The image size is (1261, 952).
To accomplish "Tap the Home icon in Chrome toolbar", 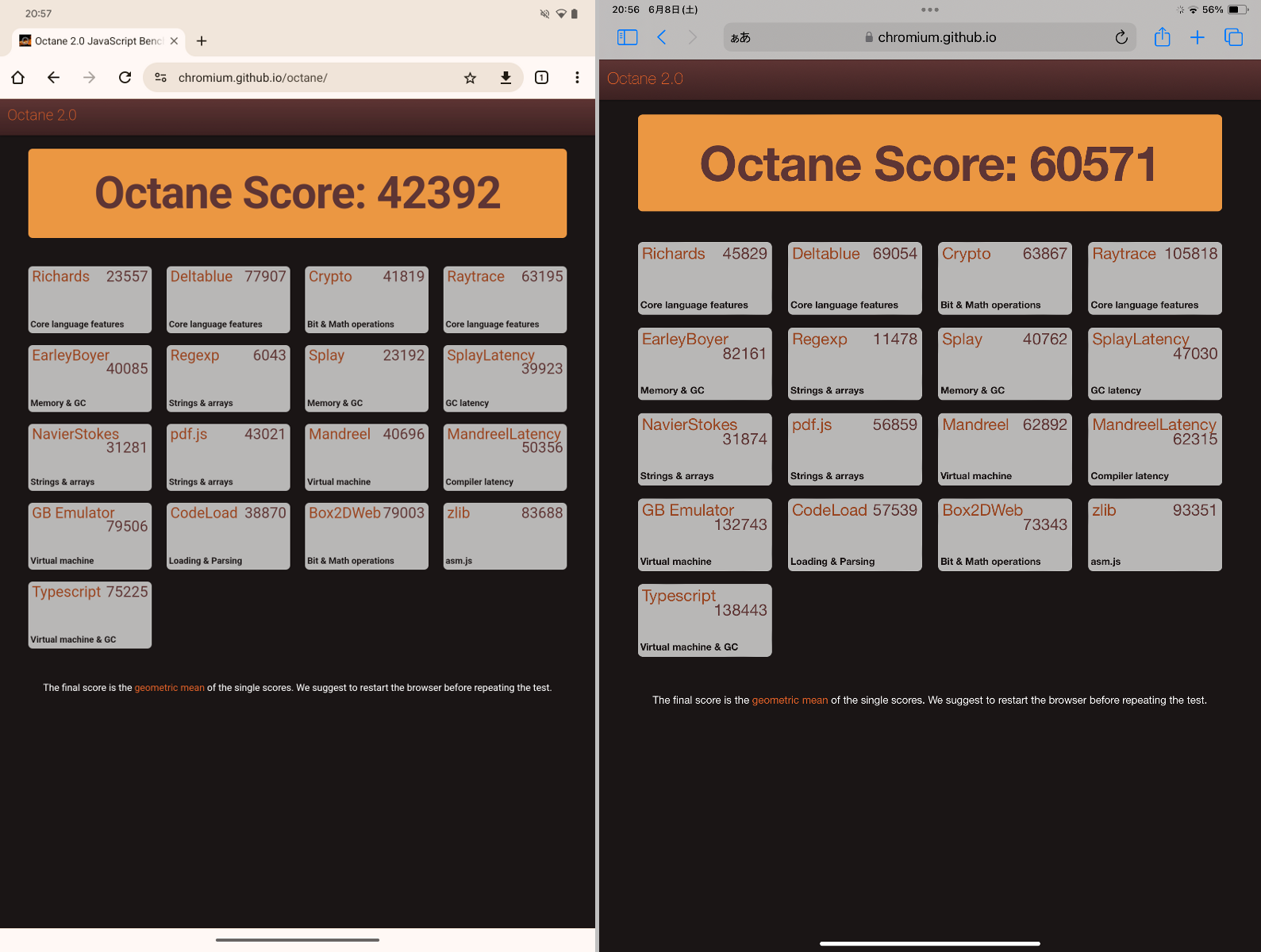I will 17,77.
